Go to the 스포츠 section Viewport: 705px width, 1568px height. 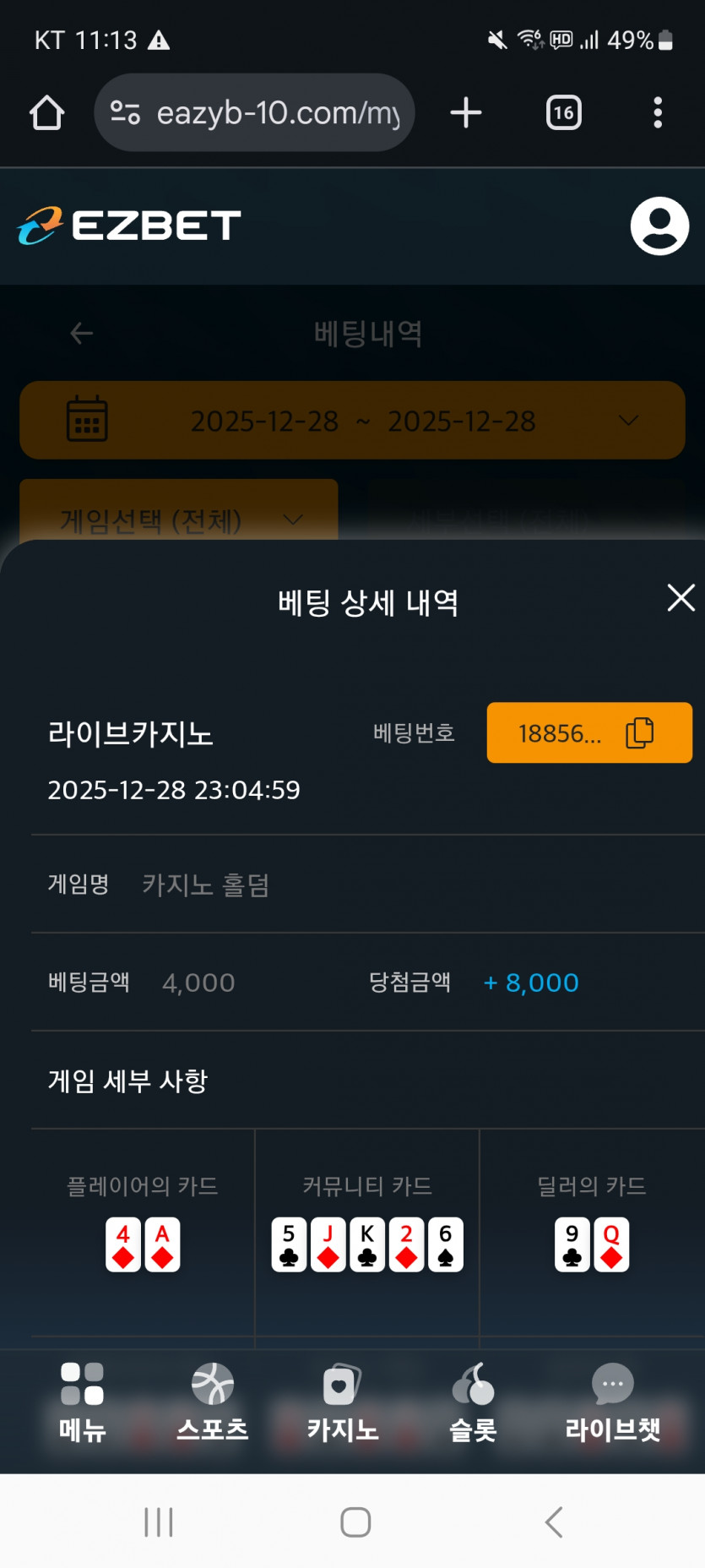coord(212,1403)
